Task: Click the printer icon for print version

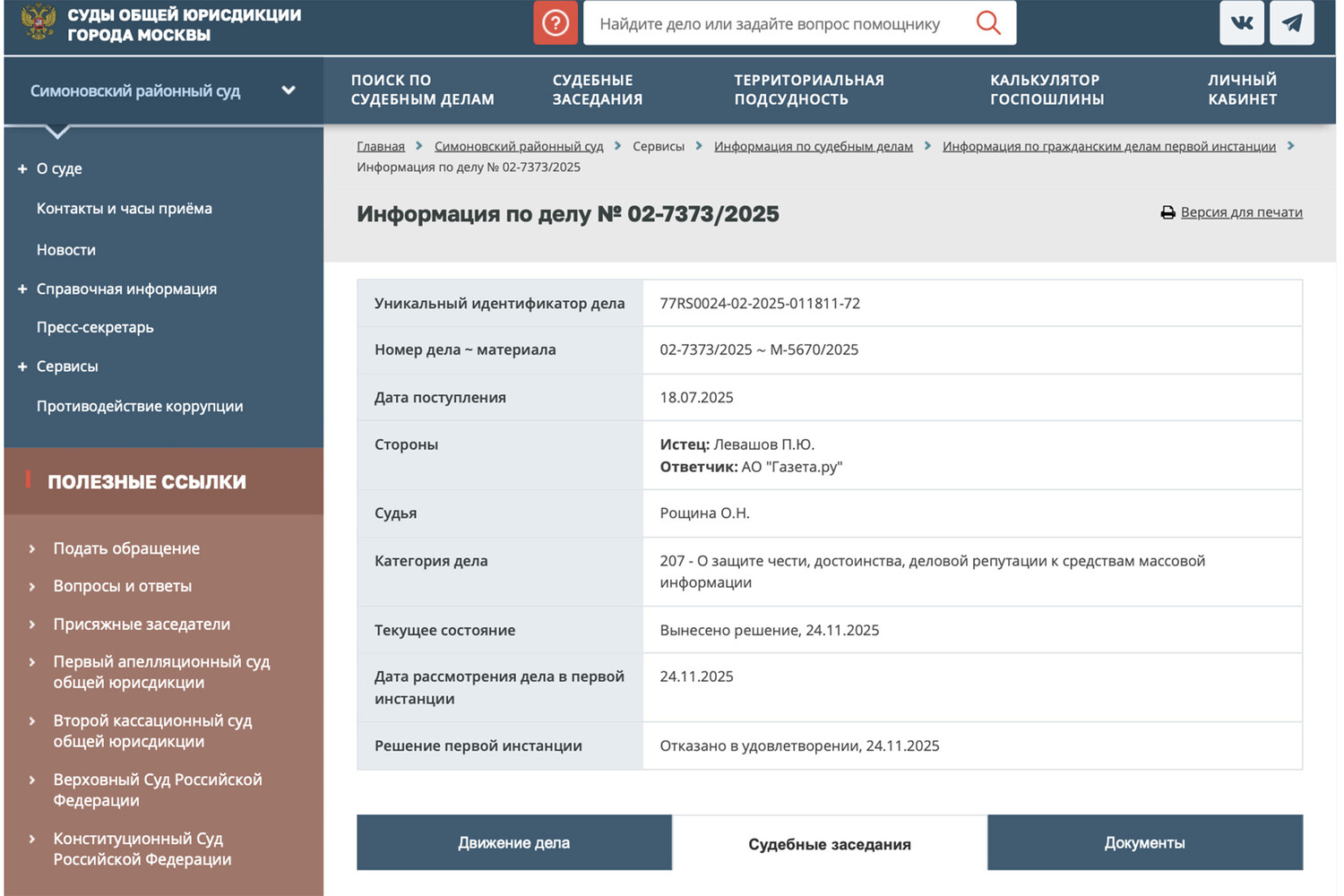Action: (1167, 213)
